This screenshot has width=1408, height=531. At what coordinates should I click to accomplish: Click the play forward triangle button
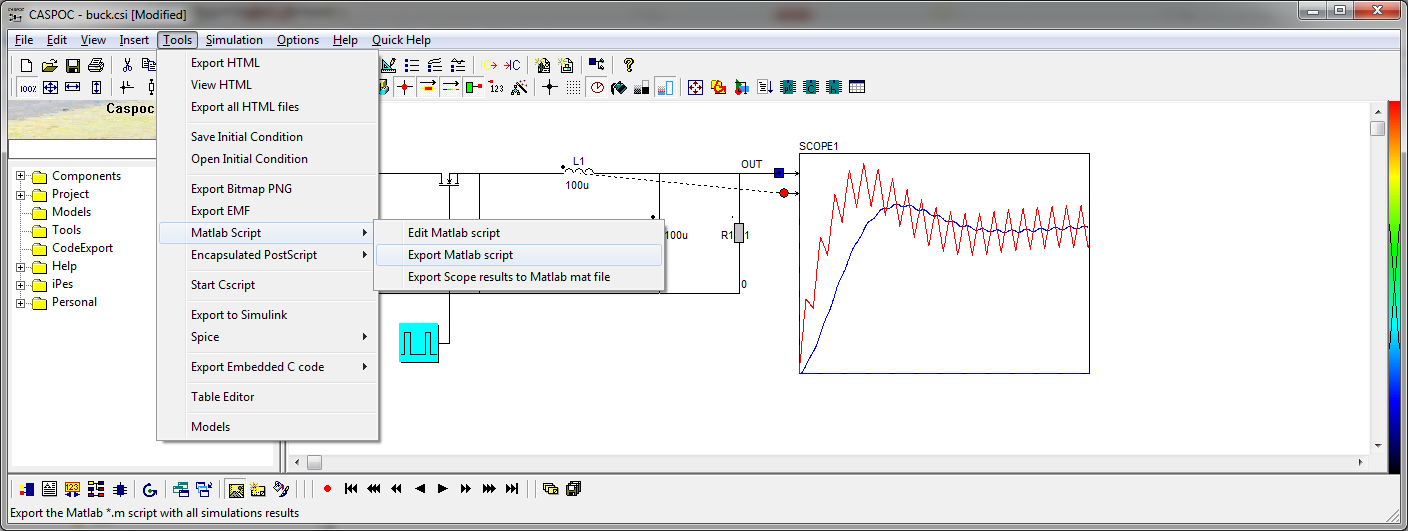pyautogui.click(x=442, y=490)
